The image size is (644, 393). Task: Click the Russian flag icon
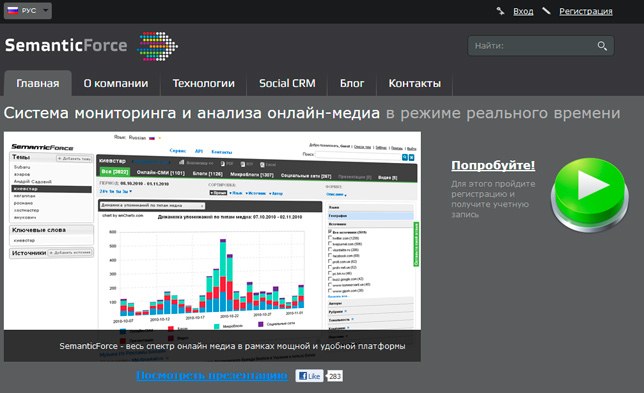point(13,10)
